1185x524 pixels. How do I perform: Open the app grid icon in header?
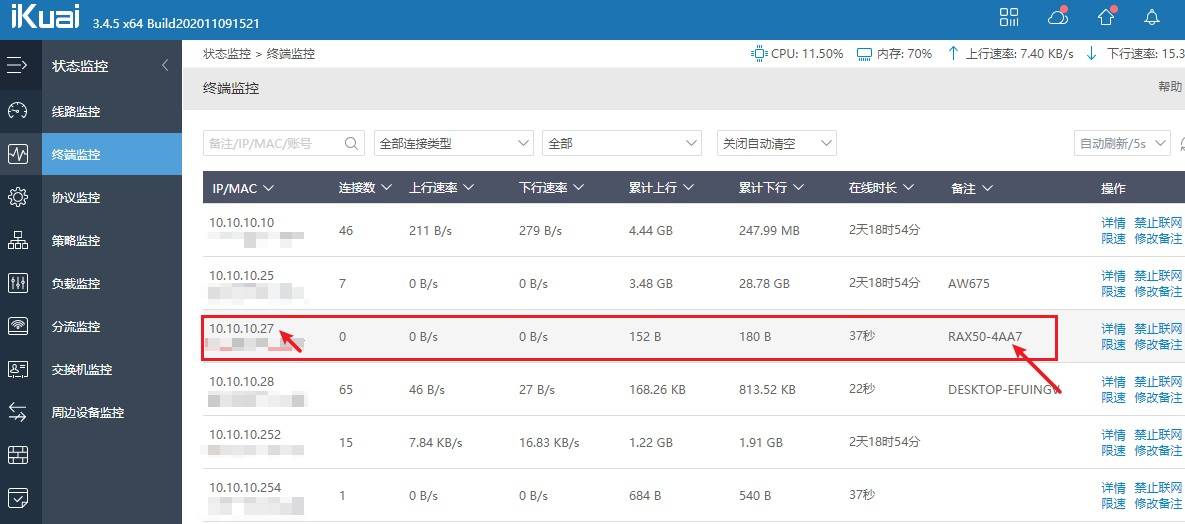tap(1009, 17)
